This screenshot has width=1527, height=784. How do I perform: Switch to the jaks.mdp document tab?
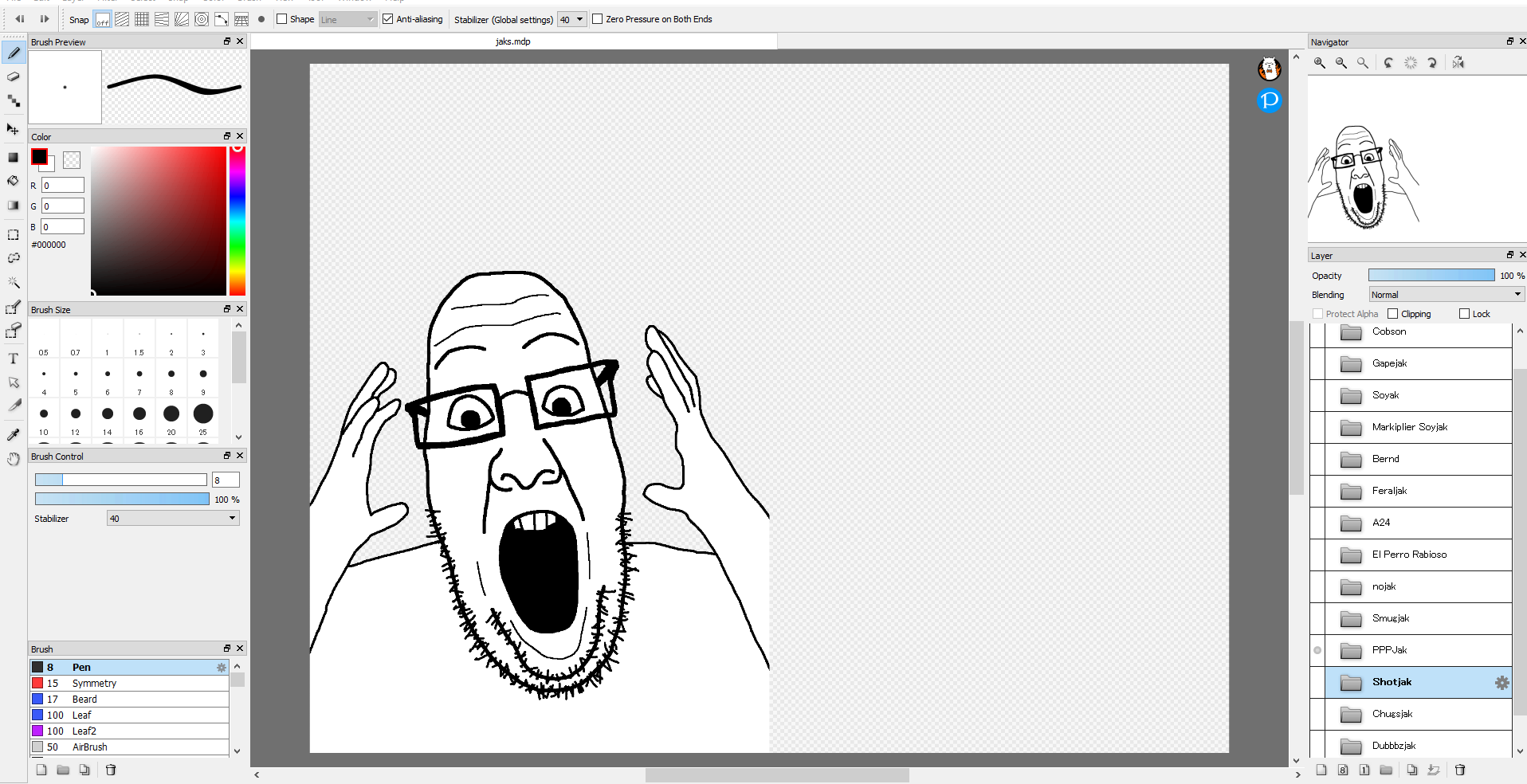tap(513, 41)
